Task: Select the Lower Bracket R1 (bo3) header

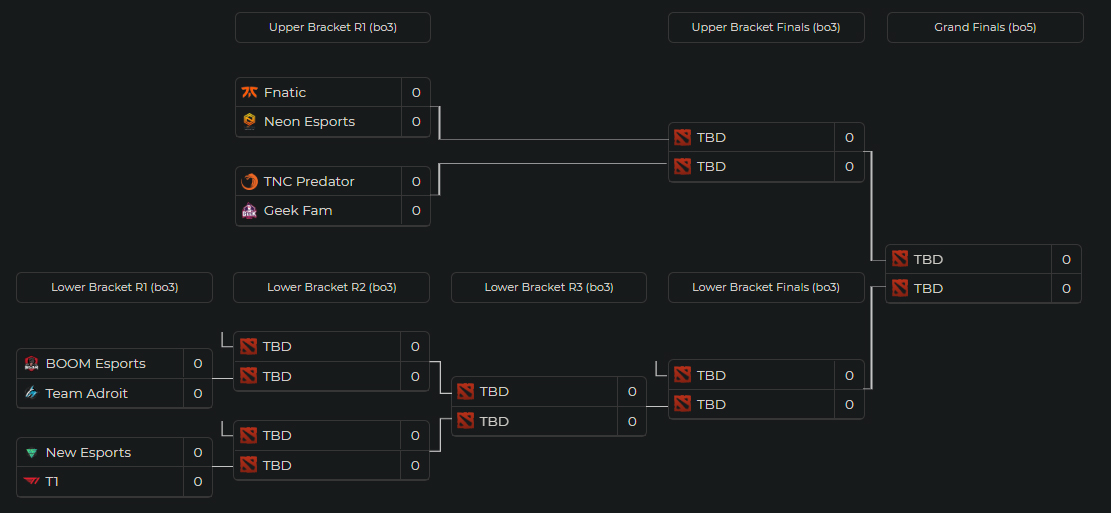Action: click(x=115, y=287)
